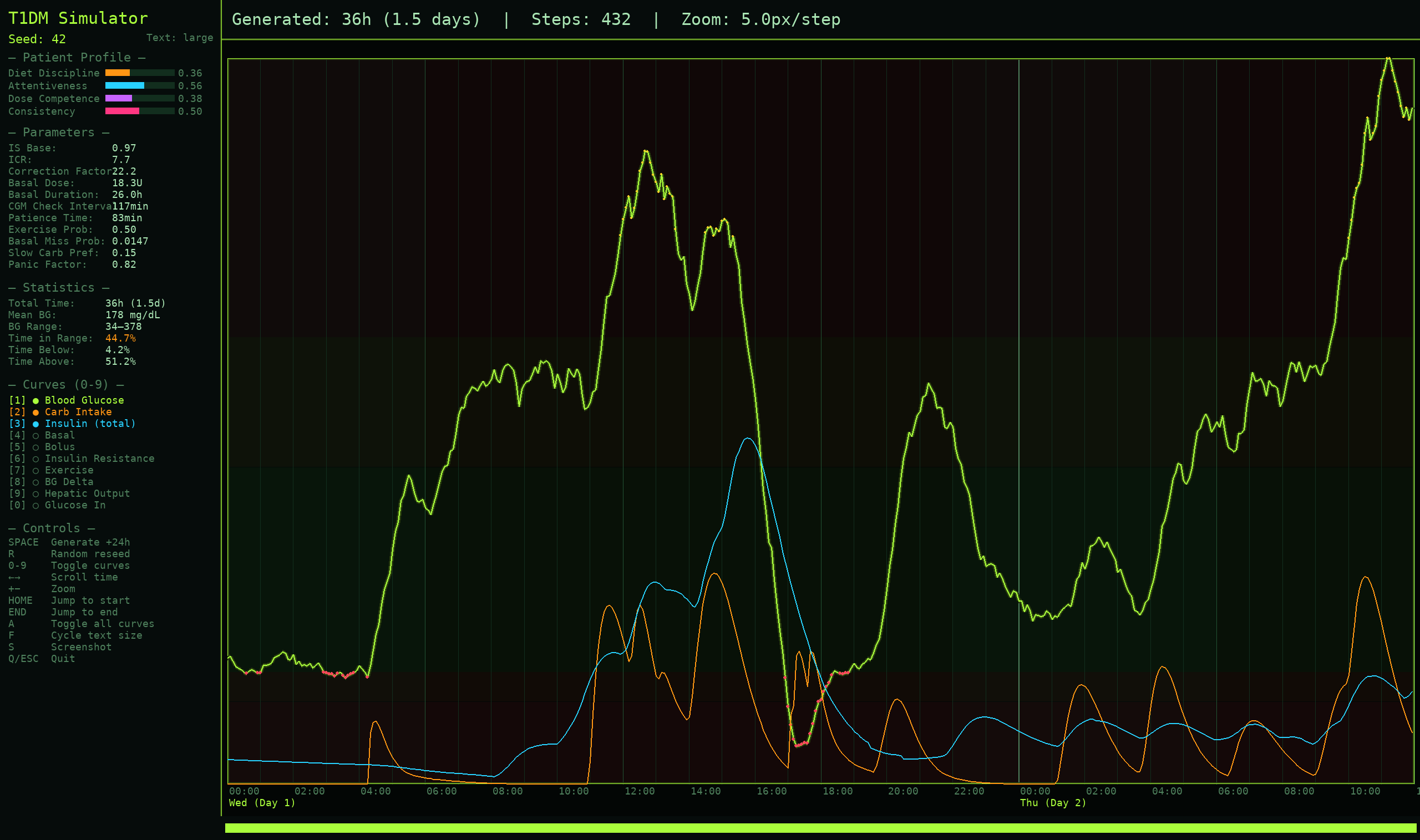Click the green timeline scrollbar at bottom
This screenshot has height=840, width=1420.
[x=820, y=828]
